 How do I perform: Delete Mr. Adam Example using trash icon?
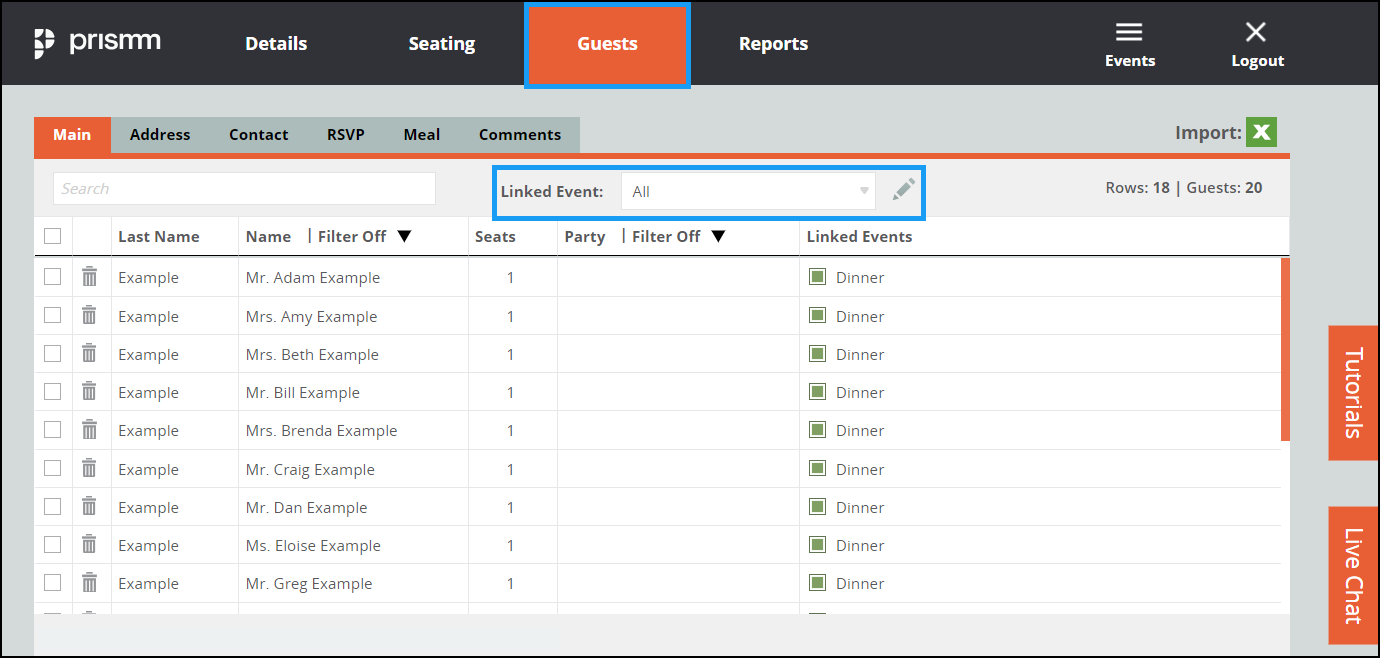click(89, 277)
